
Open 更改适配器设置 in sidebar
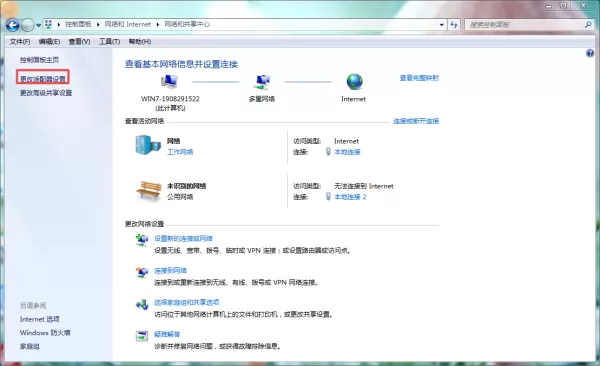[43, 79]
